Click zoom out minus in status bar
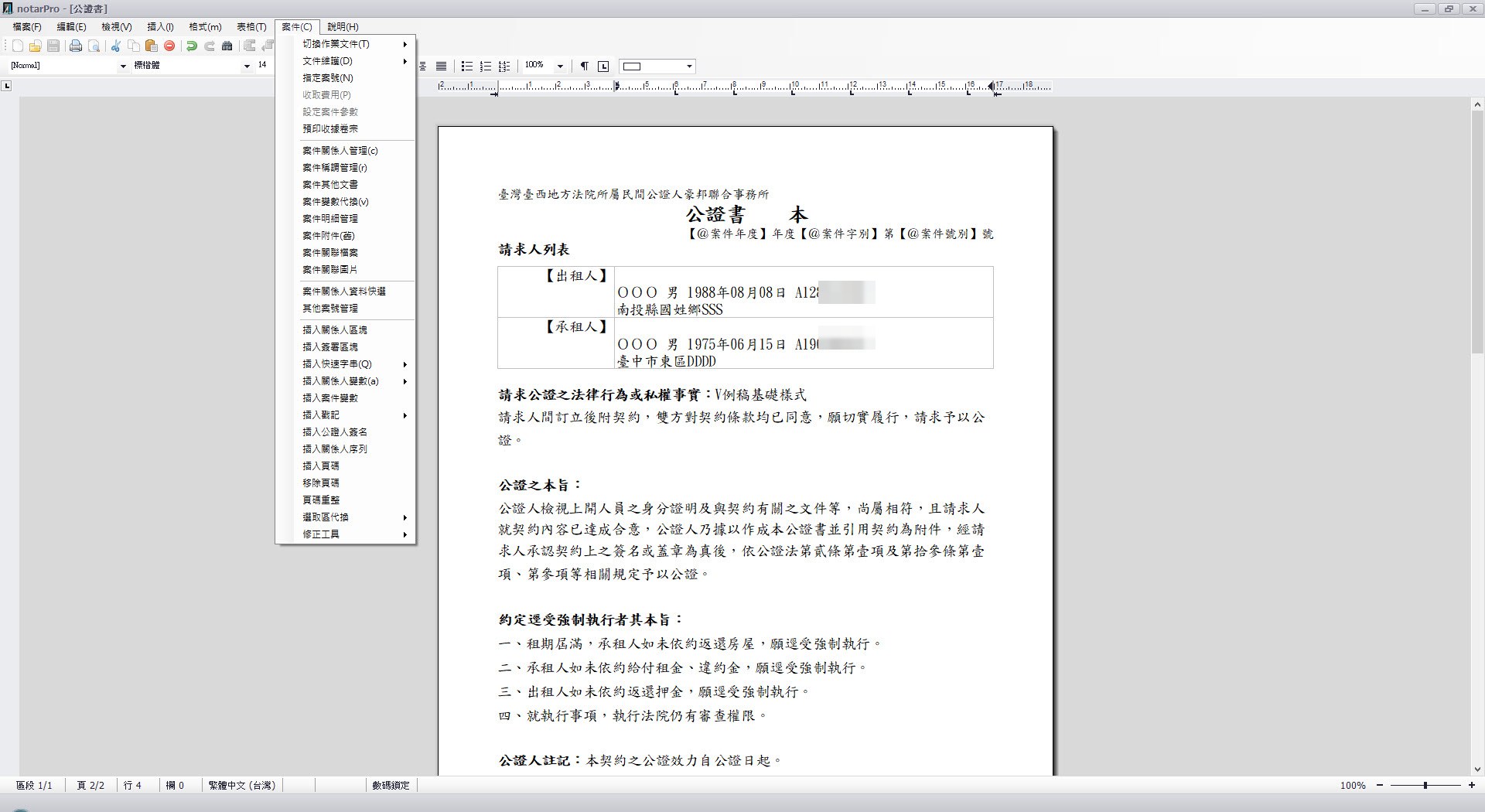This screenshot has width=1485, height=812. pos(1379,785)
